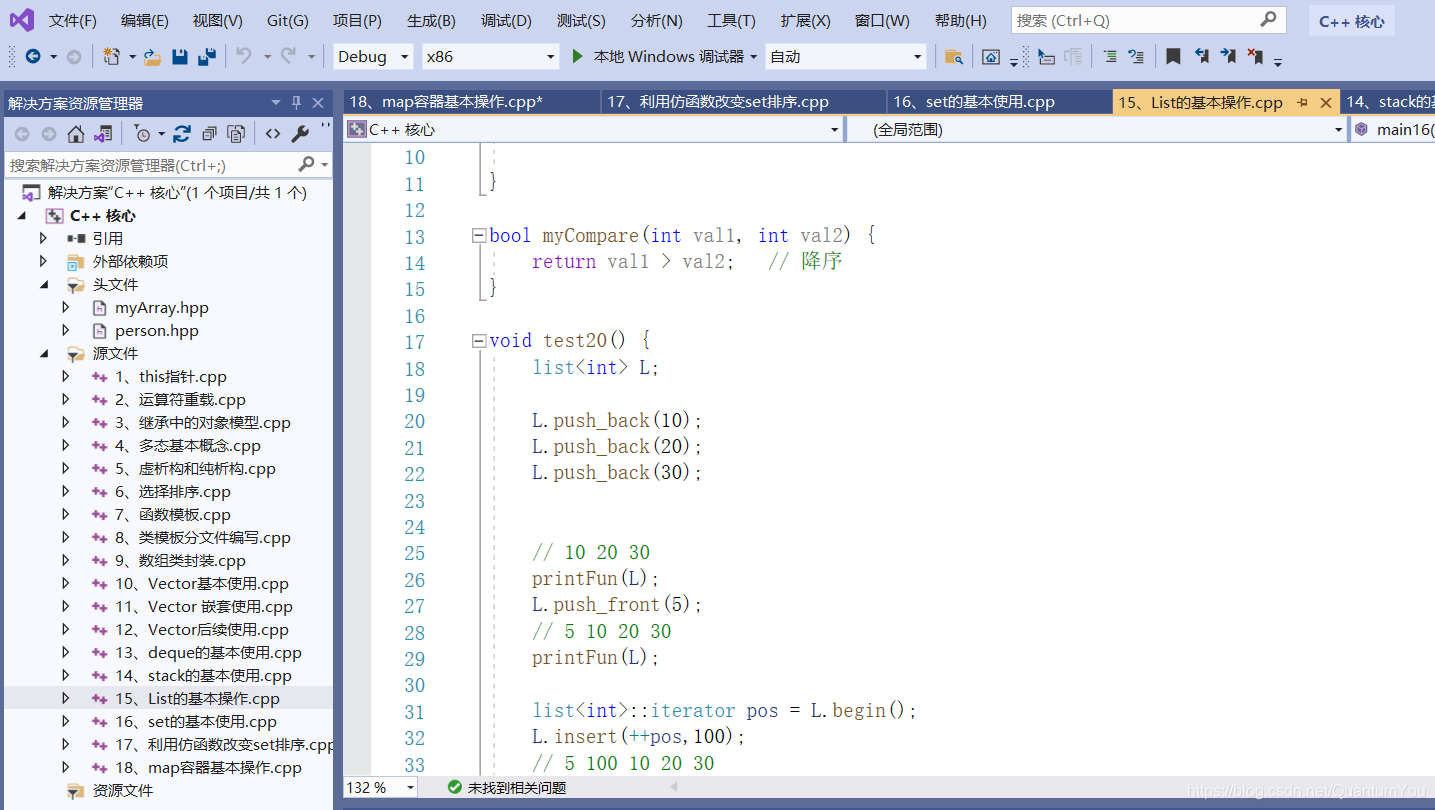Select 18、map容器基本操作.cpp in the tree
1435x810 pixels.
[x=208, y=768]
